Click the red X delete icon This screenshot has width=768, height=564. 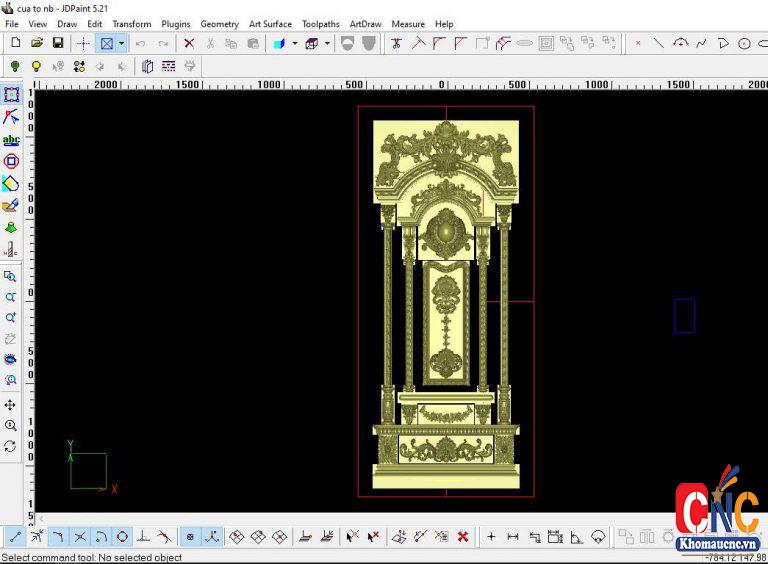pos(189,43)
